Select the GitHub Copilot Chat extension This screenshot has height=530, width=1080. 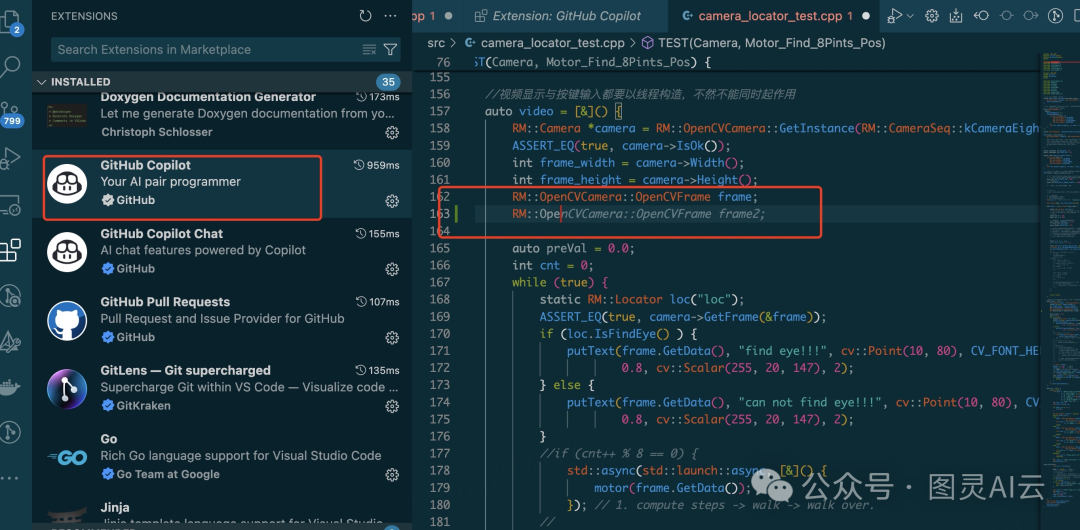[x=222, y=253]
